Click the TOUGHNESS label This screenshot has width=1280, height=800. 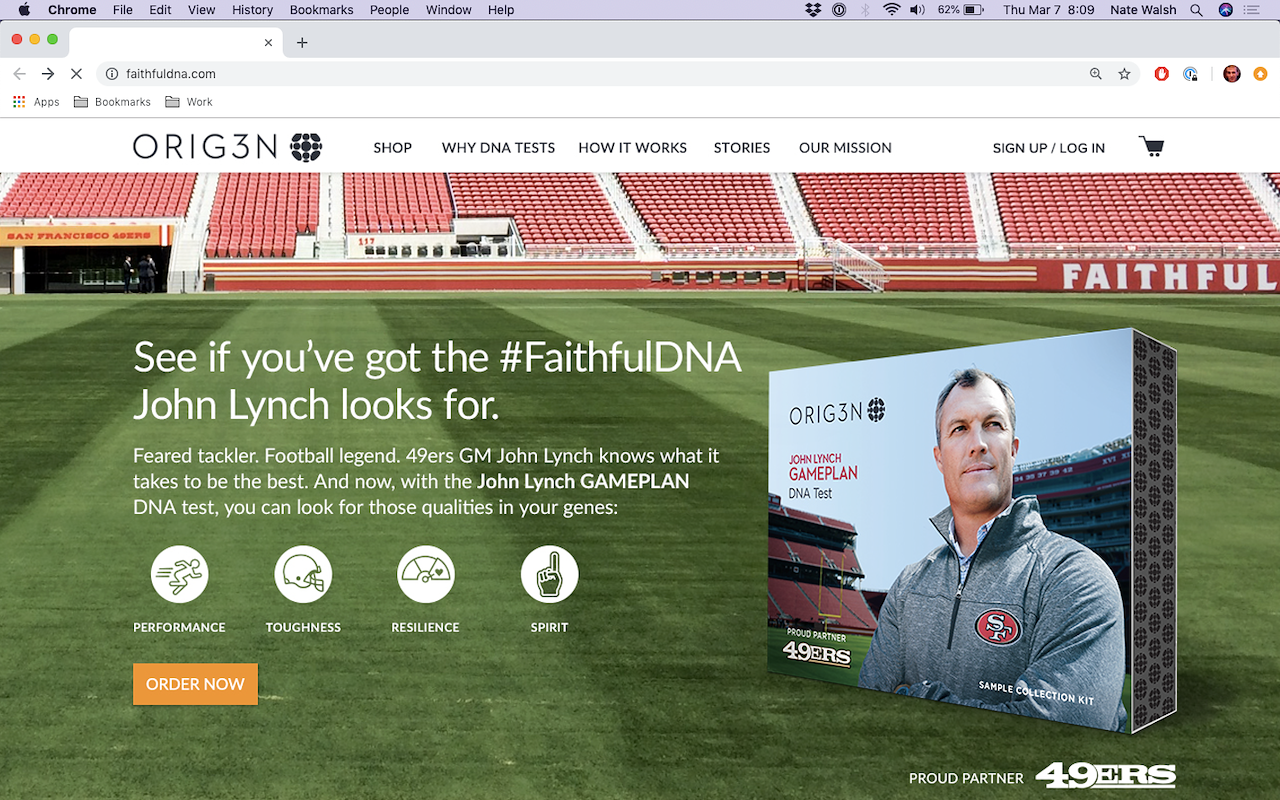[303, 627]
